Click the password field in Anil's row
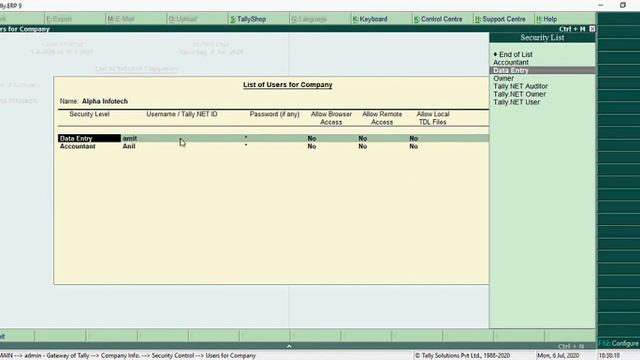 [246, 145]
